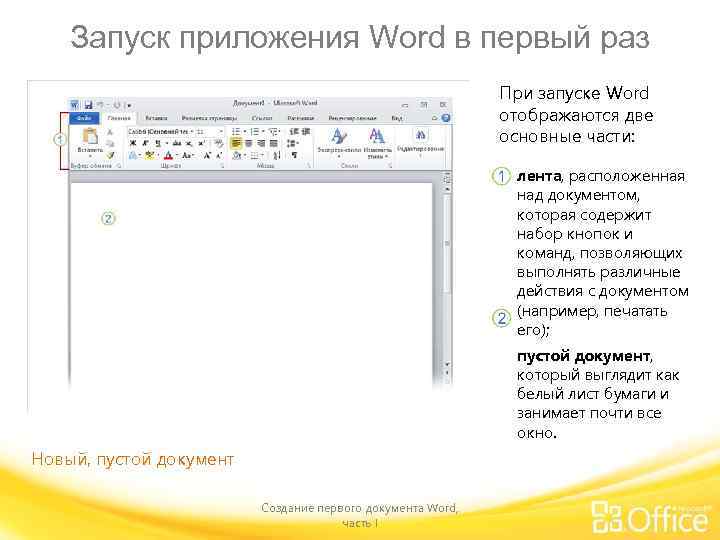Image resolution: width=720 pixels, height=540 pixels.
Task: Open the Styles pane launcher
Action: click(x=390, y=166)
